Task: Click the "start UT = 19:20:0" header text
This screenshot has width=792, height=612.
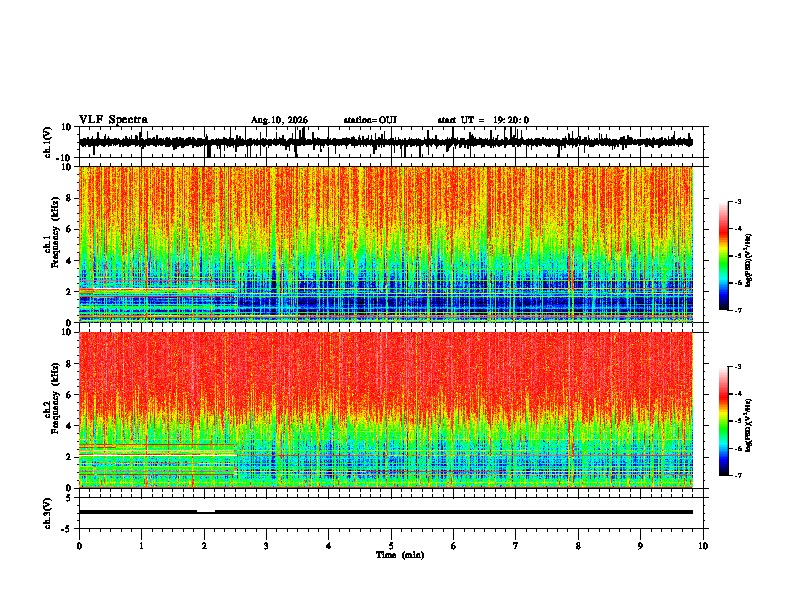Action: pos(483,120)
